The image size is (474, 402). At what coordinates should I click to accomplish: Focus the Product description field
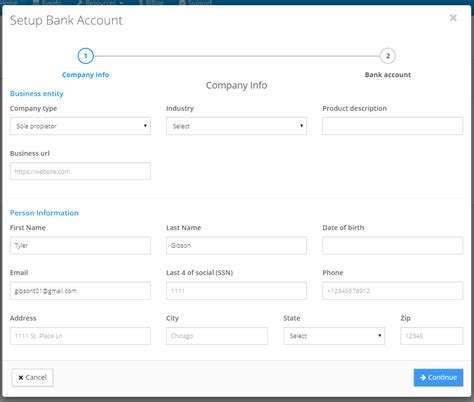(x=393, y=126)
